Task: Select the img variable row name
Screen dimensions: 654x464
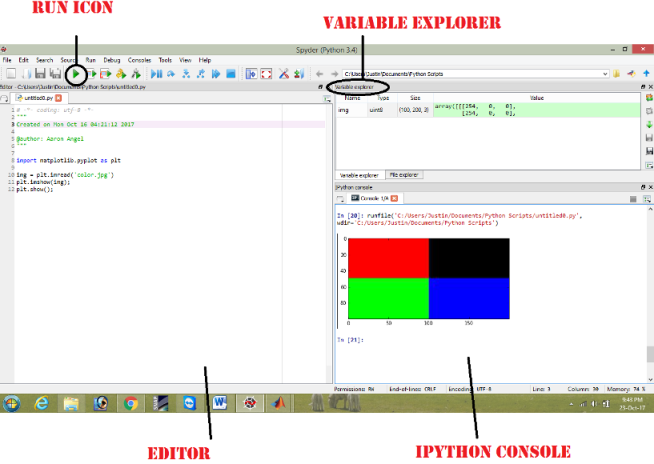Action: [x=344, y=110]
